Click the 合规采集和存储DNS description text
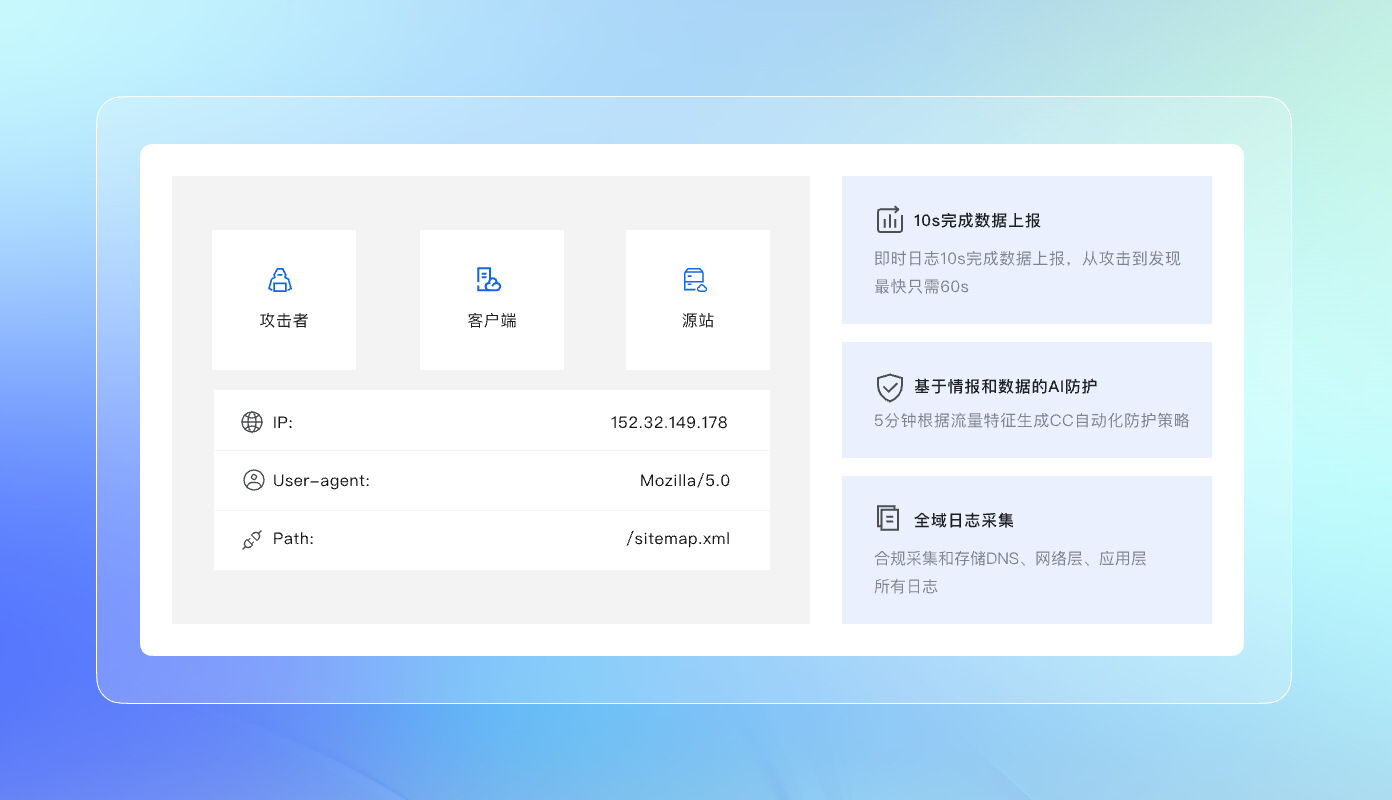 pyautogui.click(x=1010, y=558)
